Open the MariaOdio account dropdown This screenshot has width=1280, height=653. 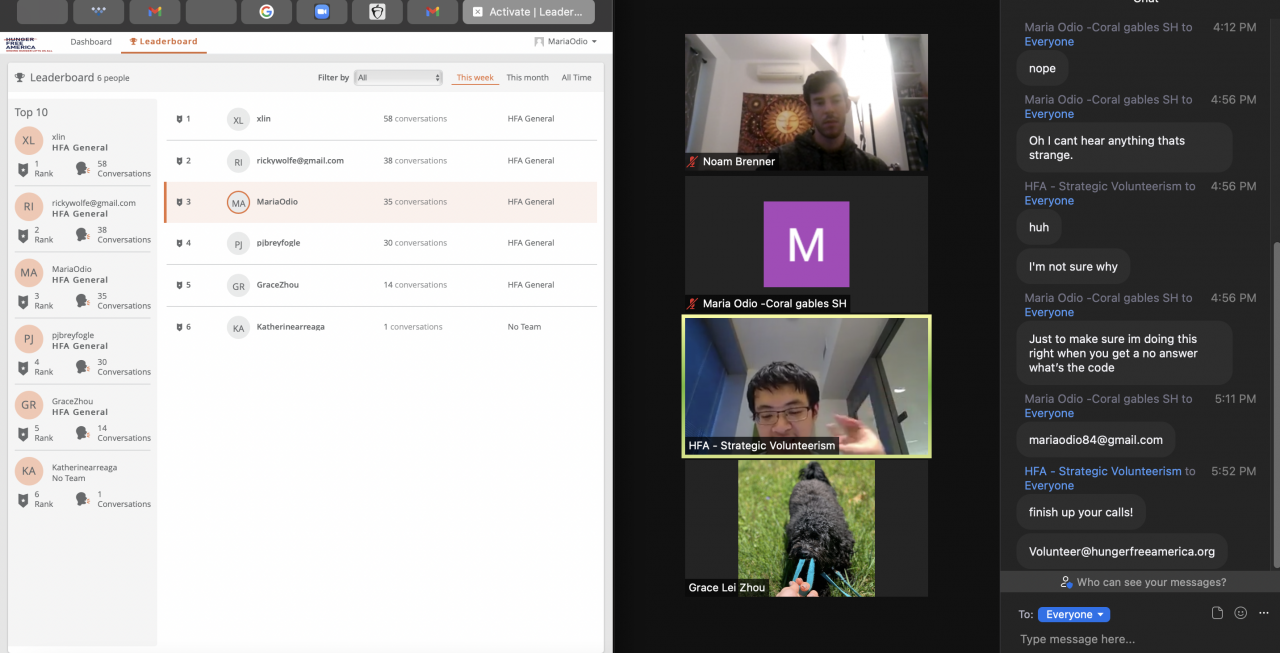(x=566, y=42)
